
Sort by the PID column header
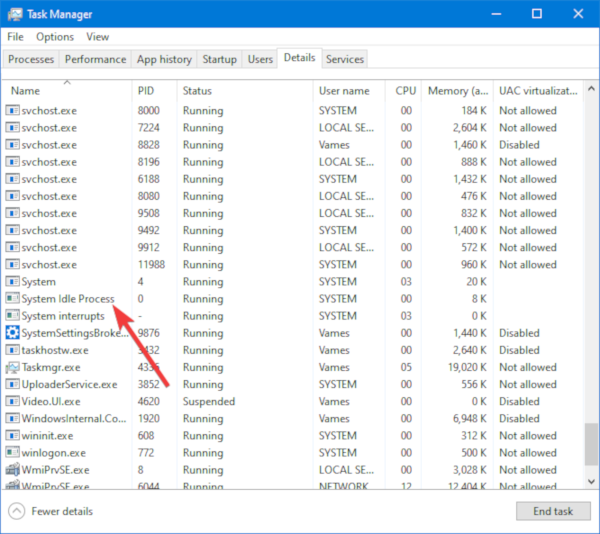point(155,91)
